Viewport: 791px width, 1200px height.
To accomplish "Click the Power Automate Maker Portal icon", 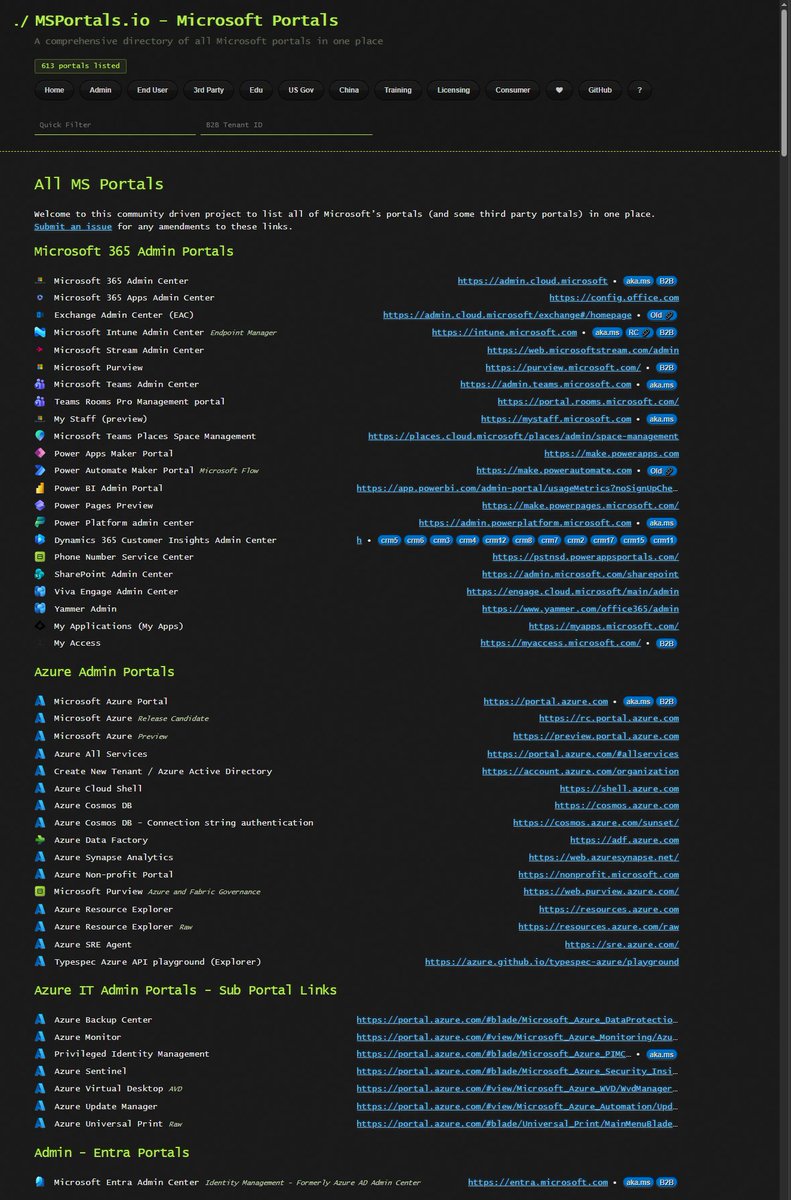I will [x=40, y=470].
